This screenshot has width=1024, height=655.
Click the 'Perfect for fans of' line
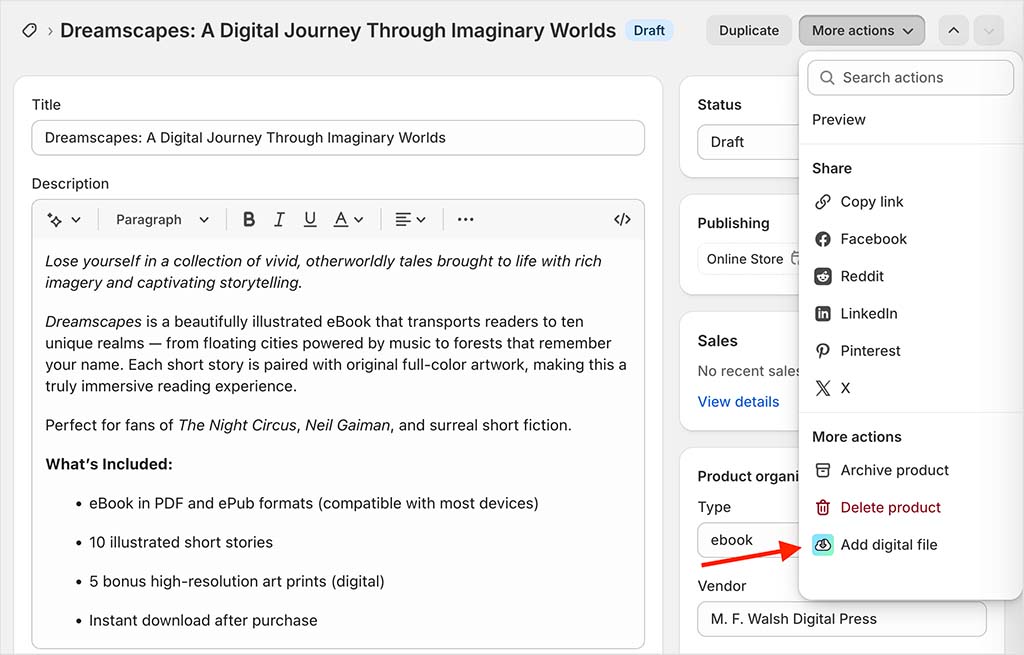click(308, 425)
